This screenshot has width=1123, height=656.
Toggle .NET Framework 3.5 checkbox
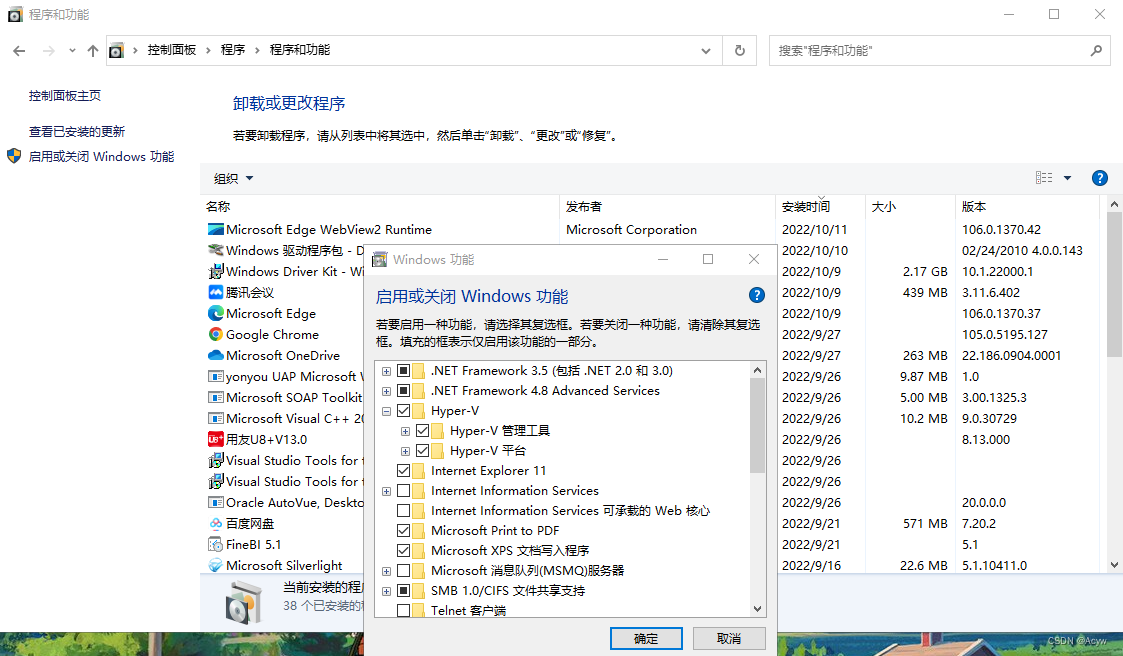click(x=403, y=371)
